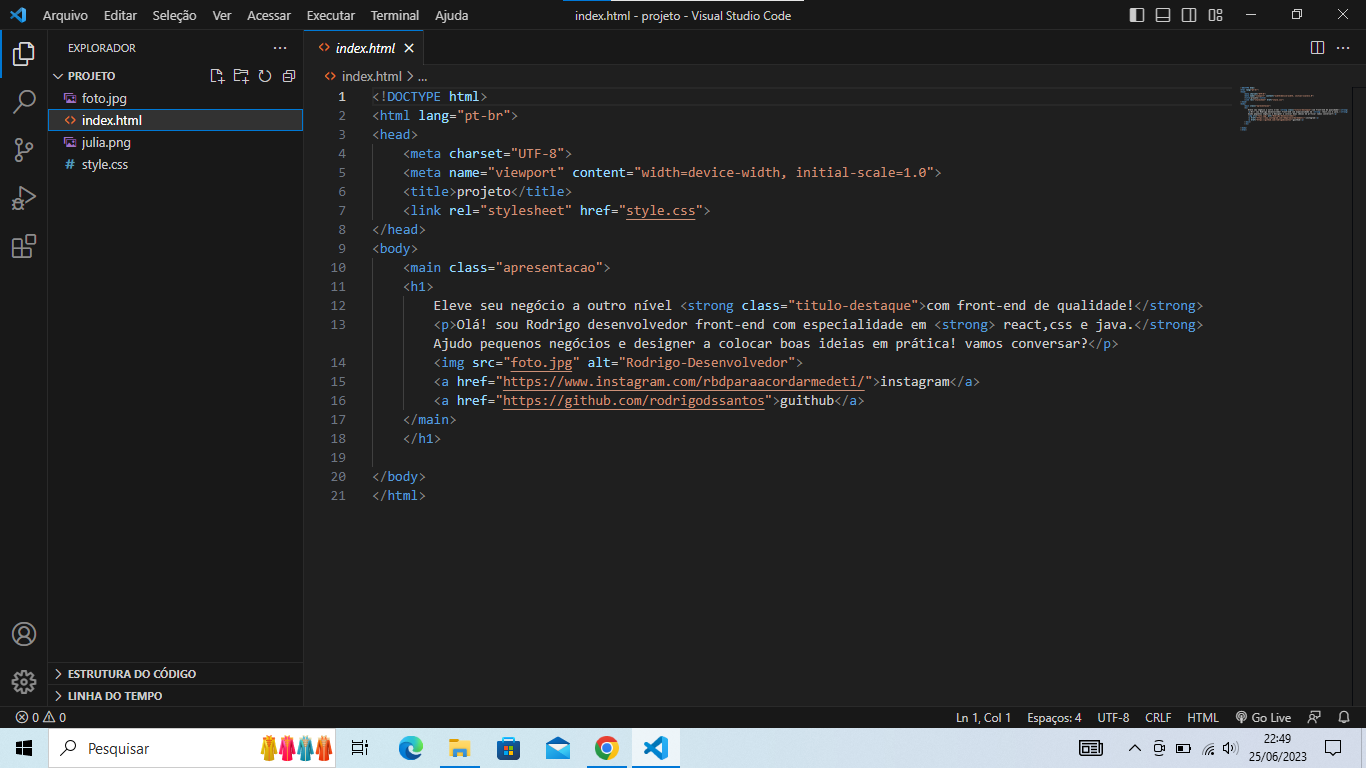This screenshot has width=1366, height=768.
Task: Change language mode via HTML entry
Action: (1203, 717)
